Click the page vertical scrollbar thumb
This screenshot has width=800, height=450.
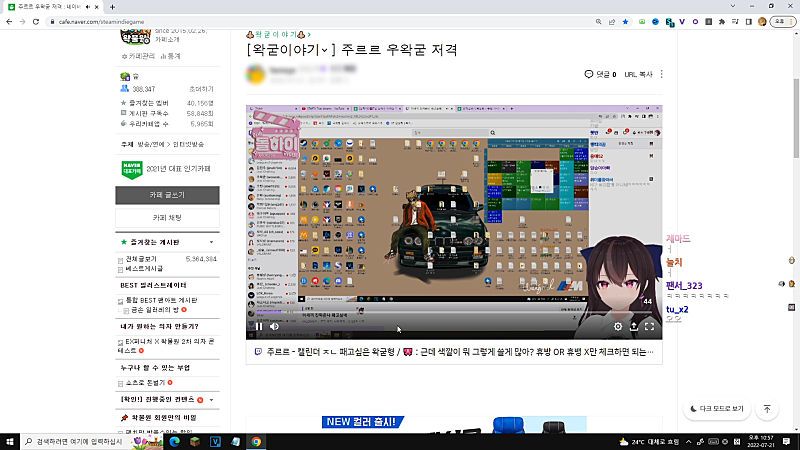[x=796, y=118]
